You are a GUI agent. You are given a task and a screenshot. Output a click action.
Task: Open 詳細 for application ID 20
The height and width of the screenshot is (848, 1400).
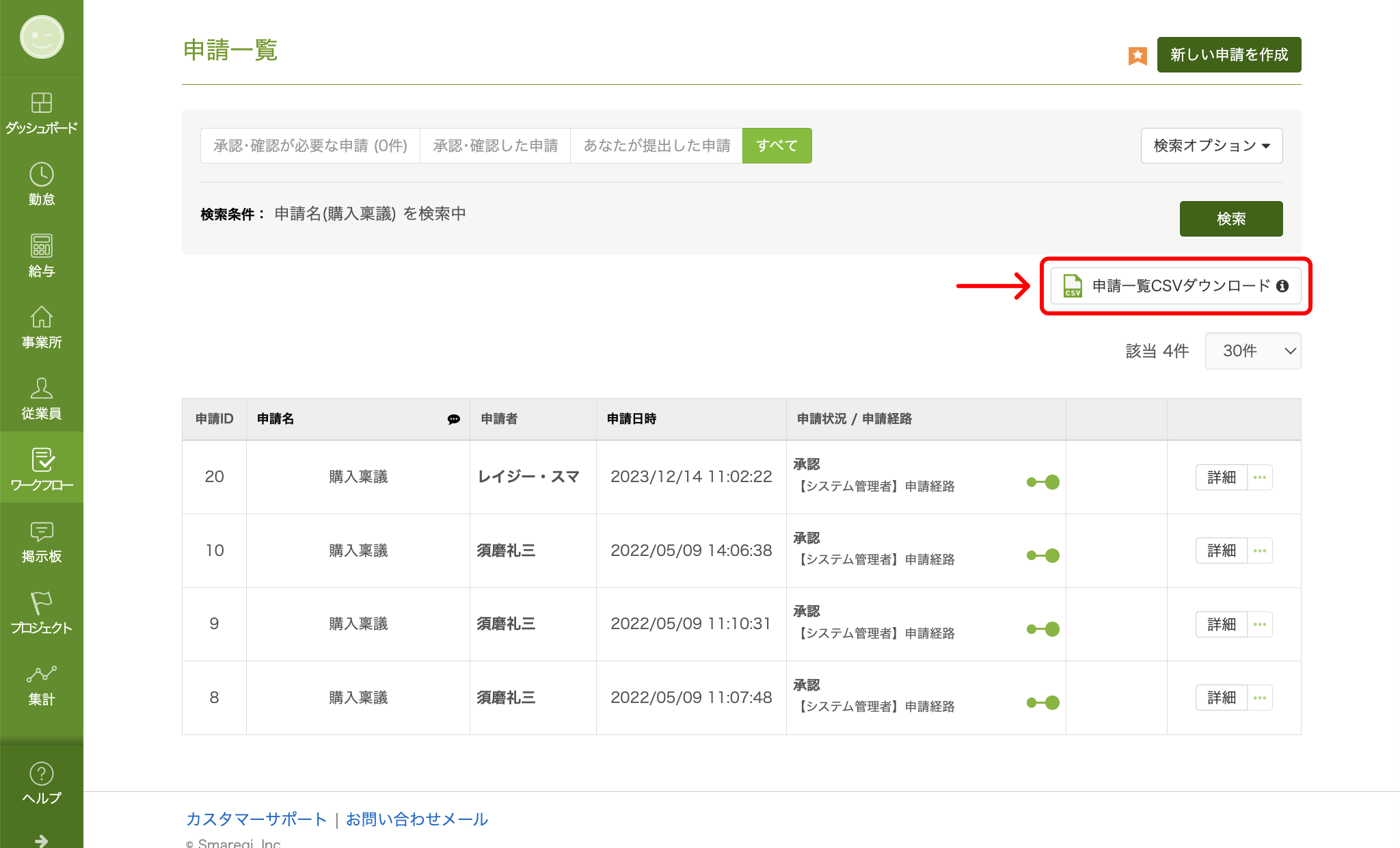1222,477
